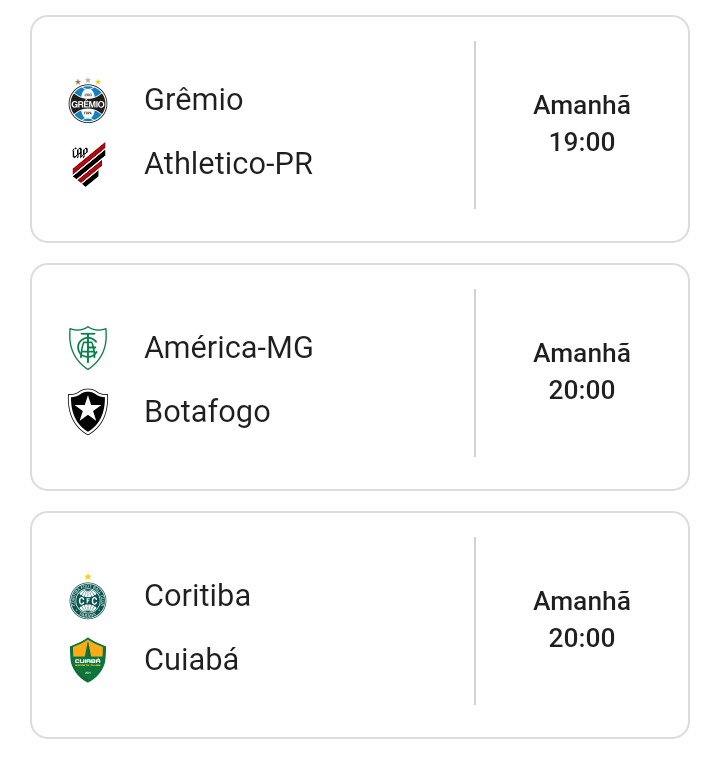Screen dimensions: 712x757
Task: Select the América-MG team name
Action: pyautogui.click(x=228, y=348)
